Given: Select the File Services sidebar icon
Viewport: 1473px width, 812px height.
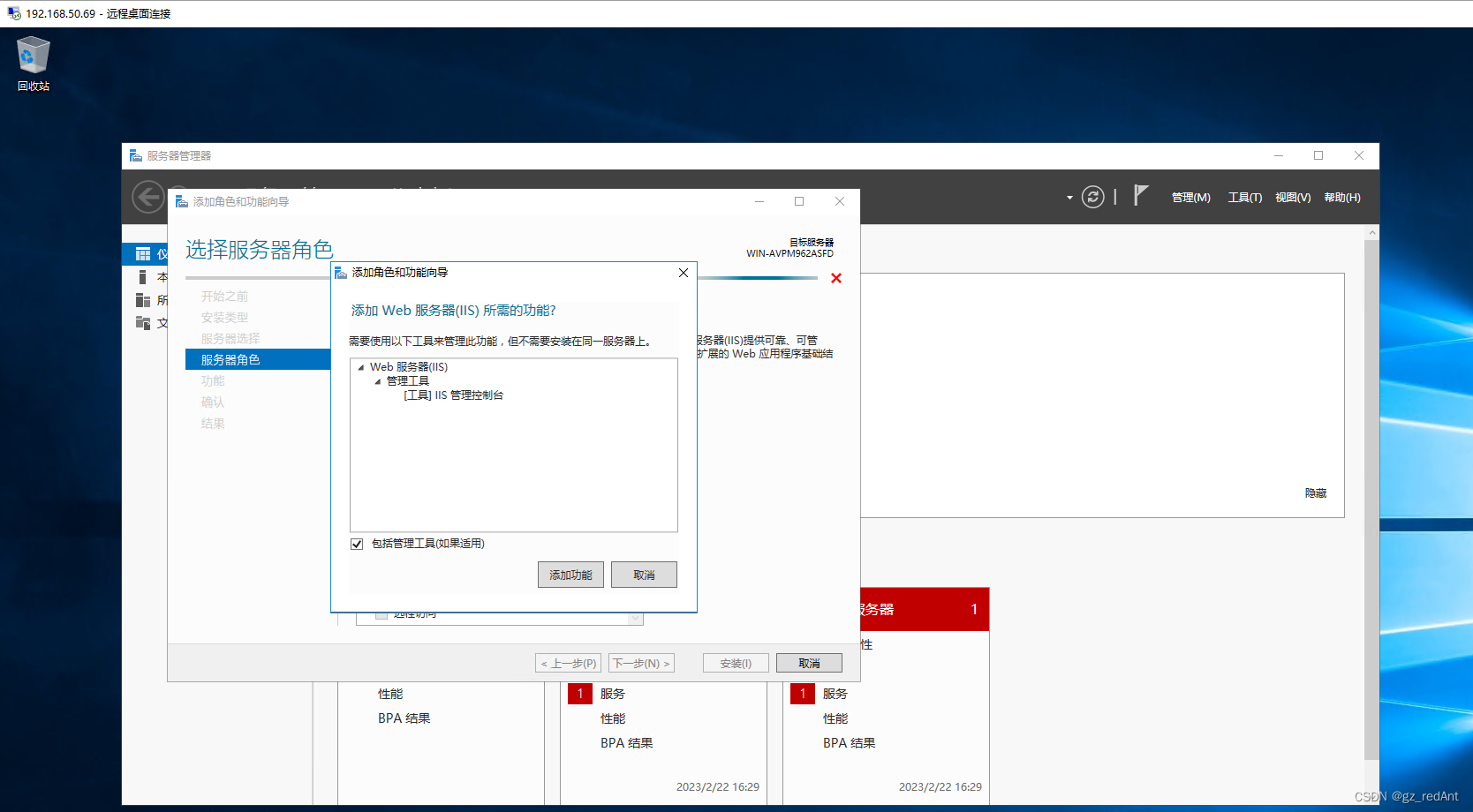Looking at the screenshot, I should (x=143, y=323).
